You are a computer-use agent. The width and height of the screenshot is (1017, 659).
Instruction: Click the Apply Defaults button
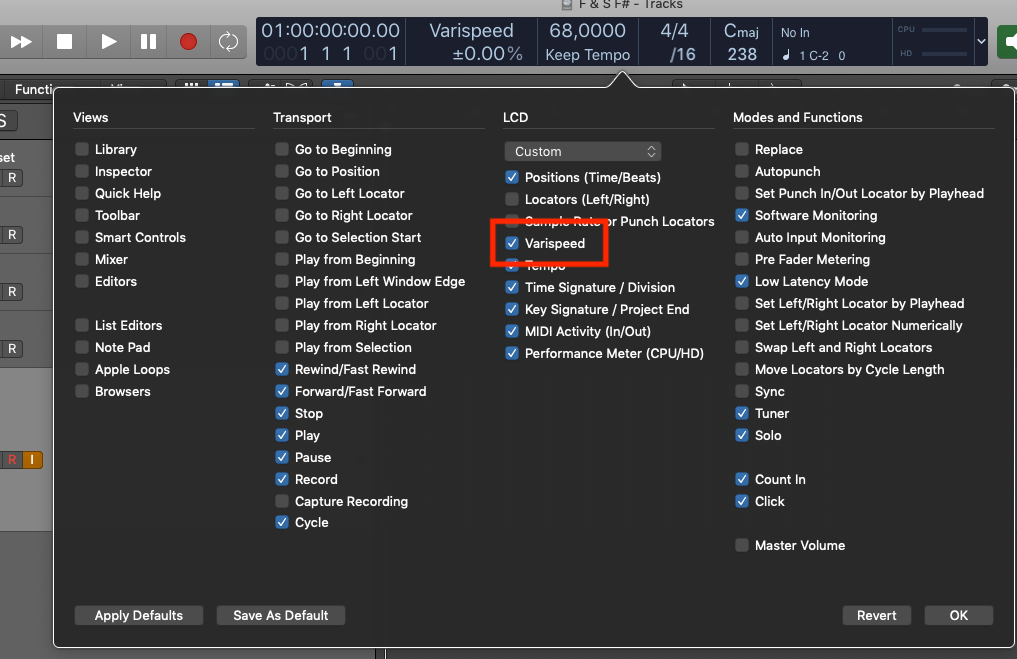point(139,616)
